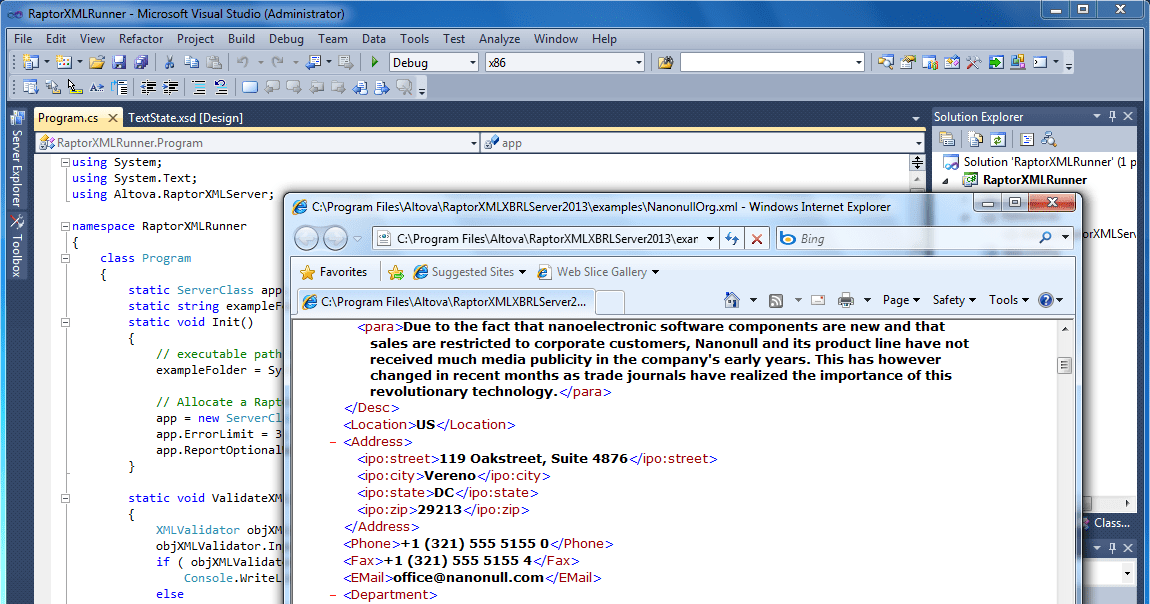Click the home icon in Internet Explorer
This screenshot has width=1150, height=604.
731,299
